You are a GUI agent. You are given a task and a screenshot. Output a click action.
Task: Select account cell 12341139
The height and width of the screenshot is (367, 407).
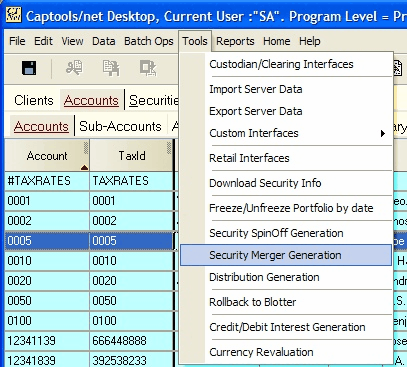47,341
